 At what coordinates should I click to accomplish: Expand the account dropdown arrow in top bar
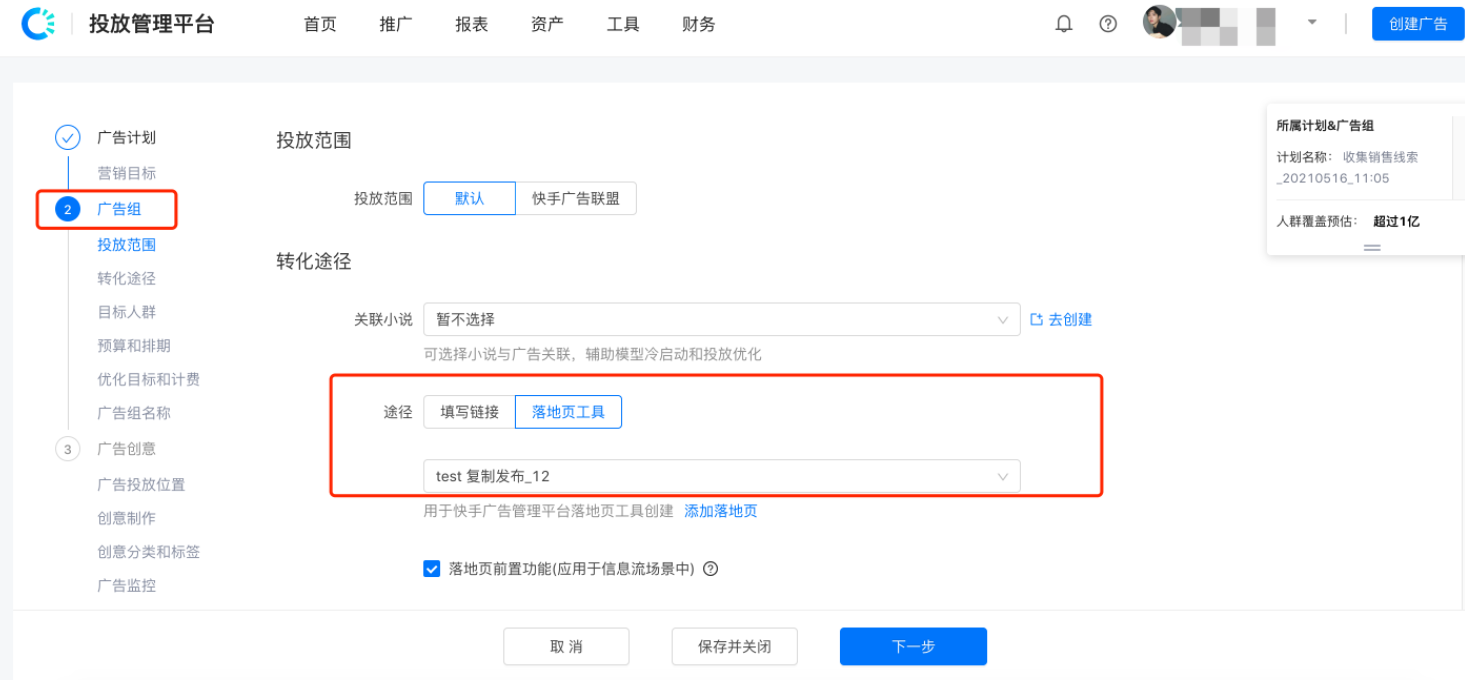click(1311, 23)
